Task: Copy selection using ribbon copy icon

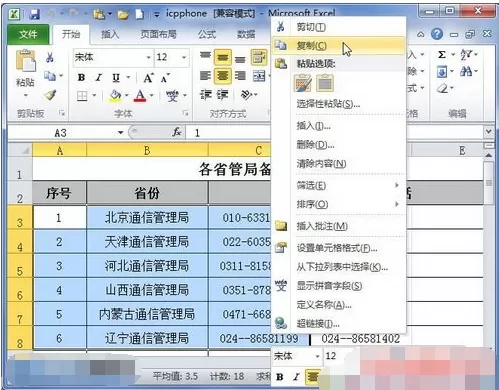Action: (50, 76)
